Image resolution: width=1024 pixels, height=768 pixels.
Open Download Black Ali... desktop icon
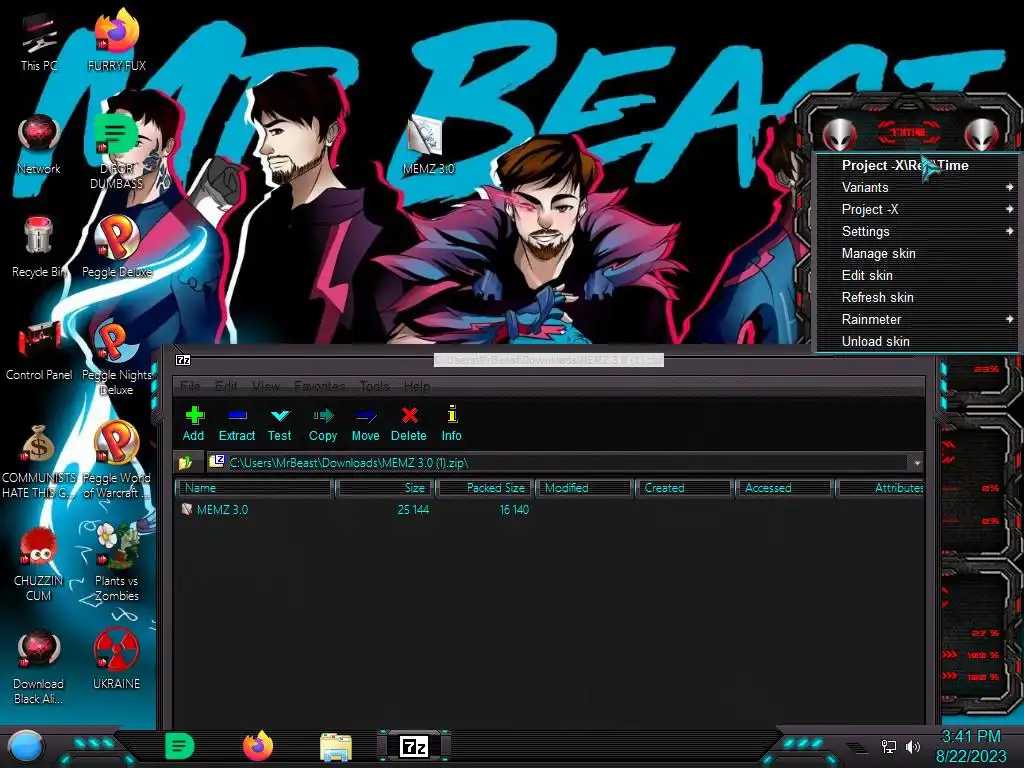pyautogui.click(x=39, y=667)
